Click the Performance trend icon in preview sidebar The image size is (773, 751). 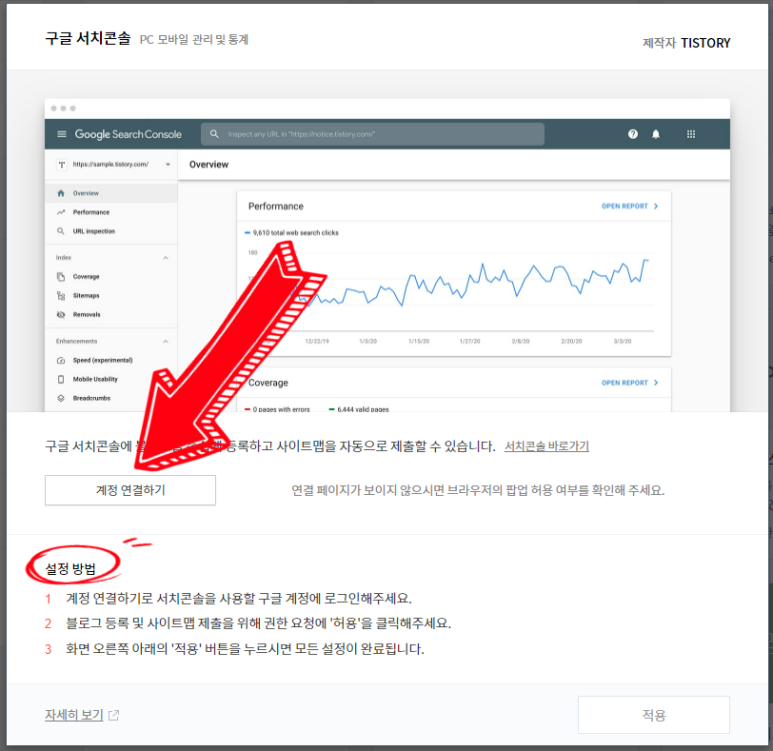(61, 213)
